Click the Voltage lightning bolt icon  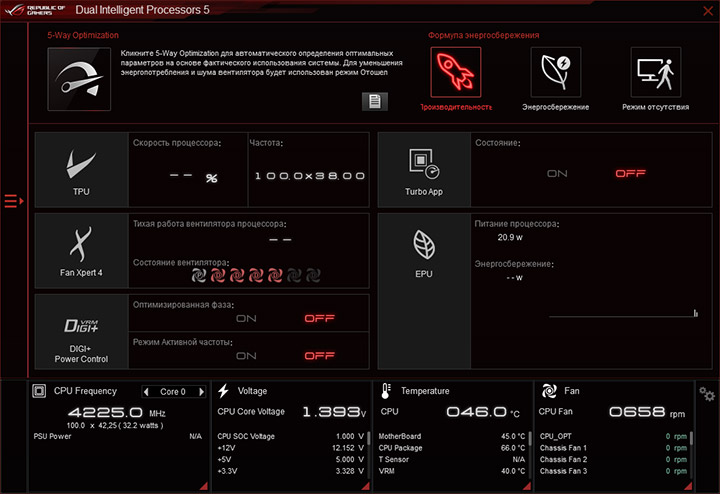point(224,391)
